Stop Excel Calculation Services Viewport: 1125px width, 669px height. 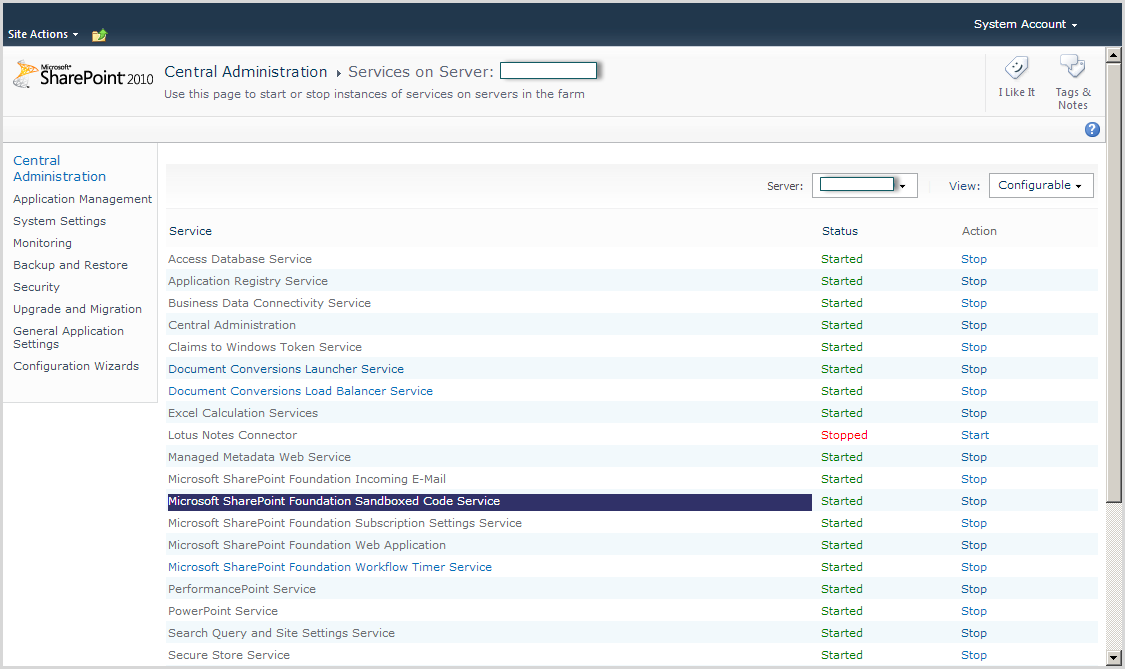[x=974, y=413]
